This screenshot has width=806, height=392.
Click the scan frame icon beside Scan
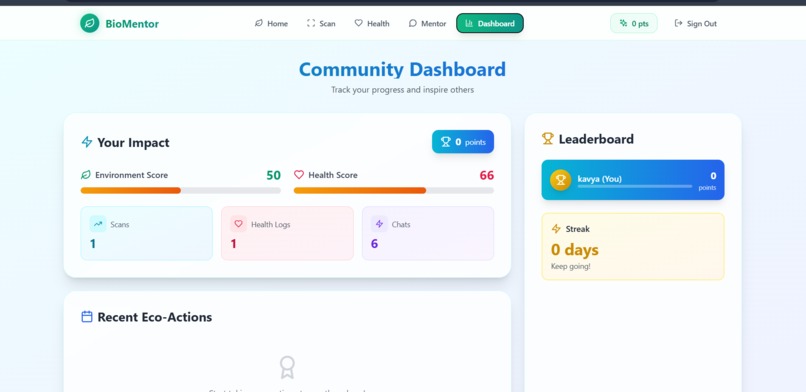tap(311, 23)
